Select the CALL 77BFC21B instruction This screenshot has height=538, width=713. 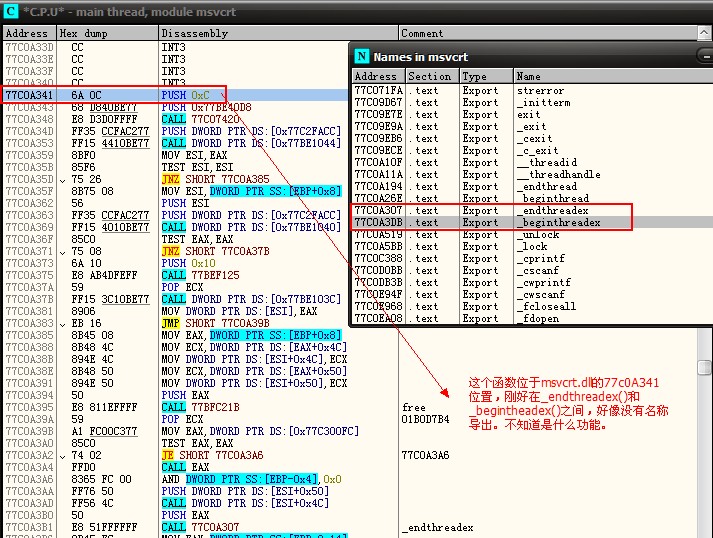point(201,407)
